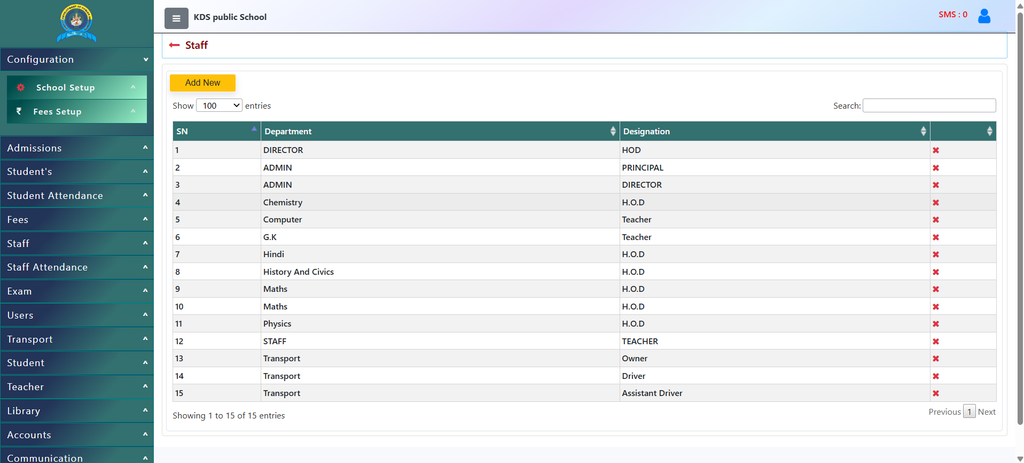The height and width of the screenshot is (463, 1024).
Task: Select page 1 in pagination
Action: (969, 412)
